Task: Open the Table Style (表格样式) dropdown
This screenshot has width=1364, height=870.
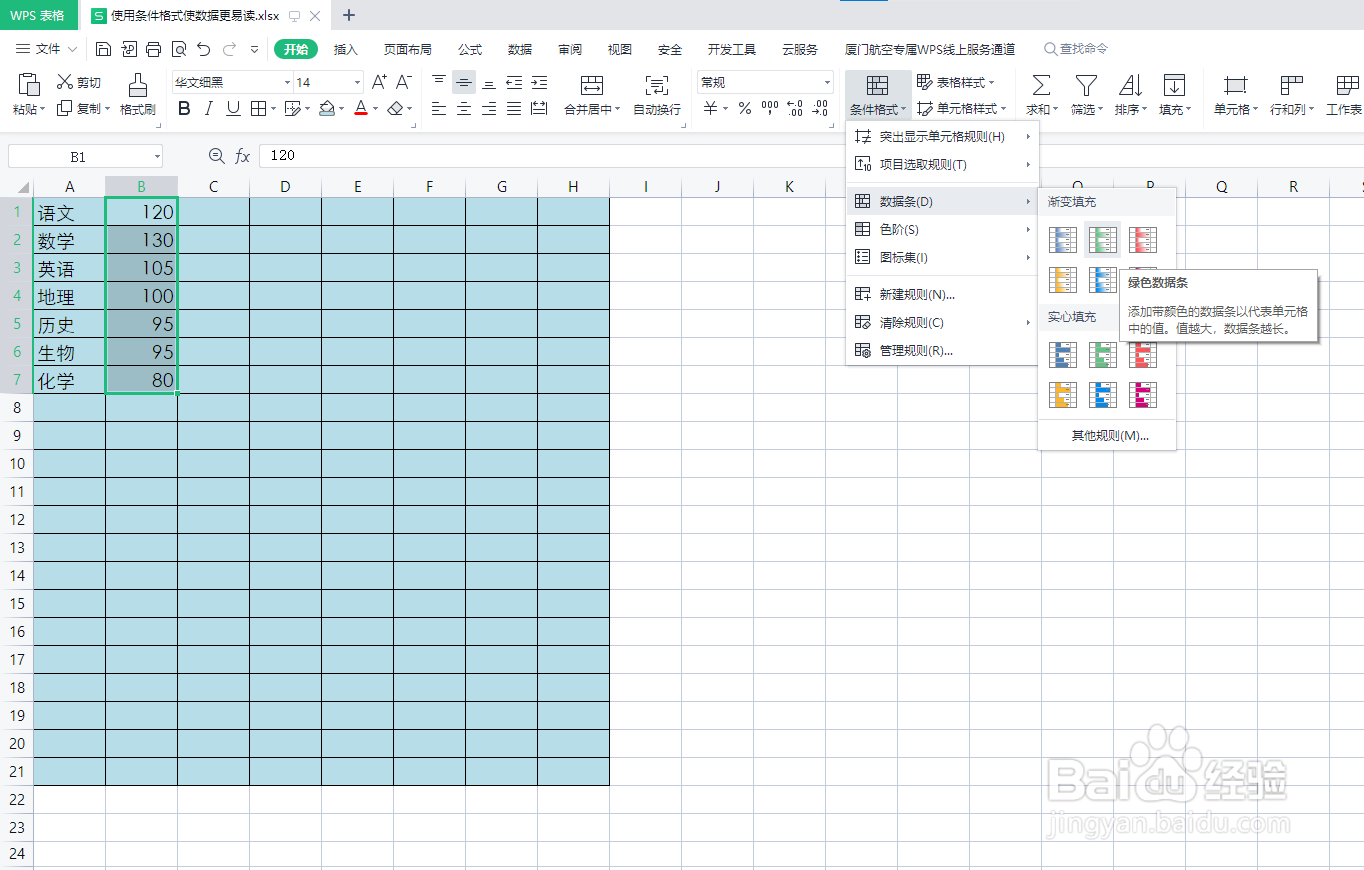Action: point(955,83)
